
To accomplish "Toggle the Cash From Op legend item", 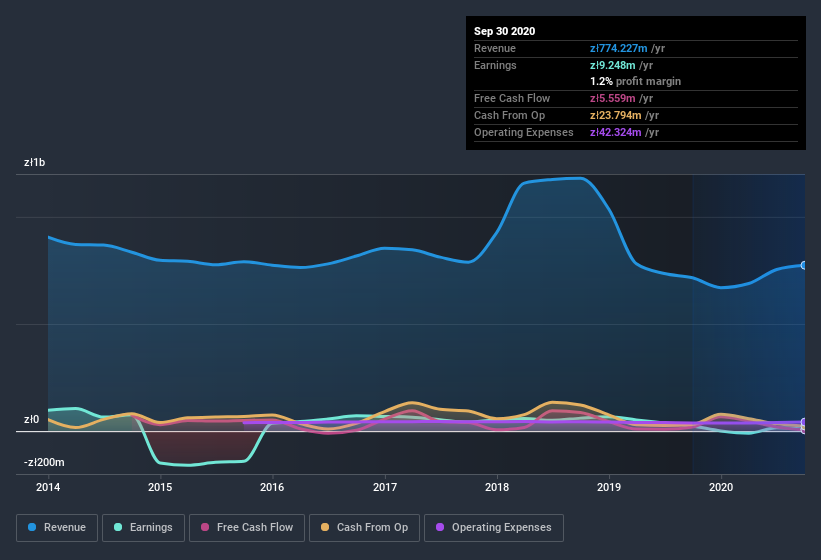I will (365, 527).
